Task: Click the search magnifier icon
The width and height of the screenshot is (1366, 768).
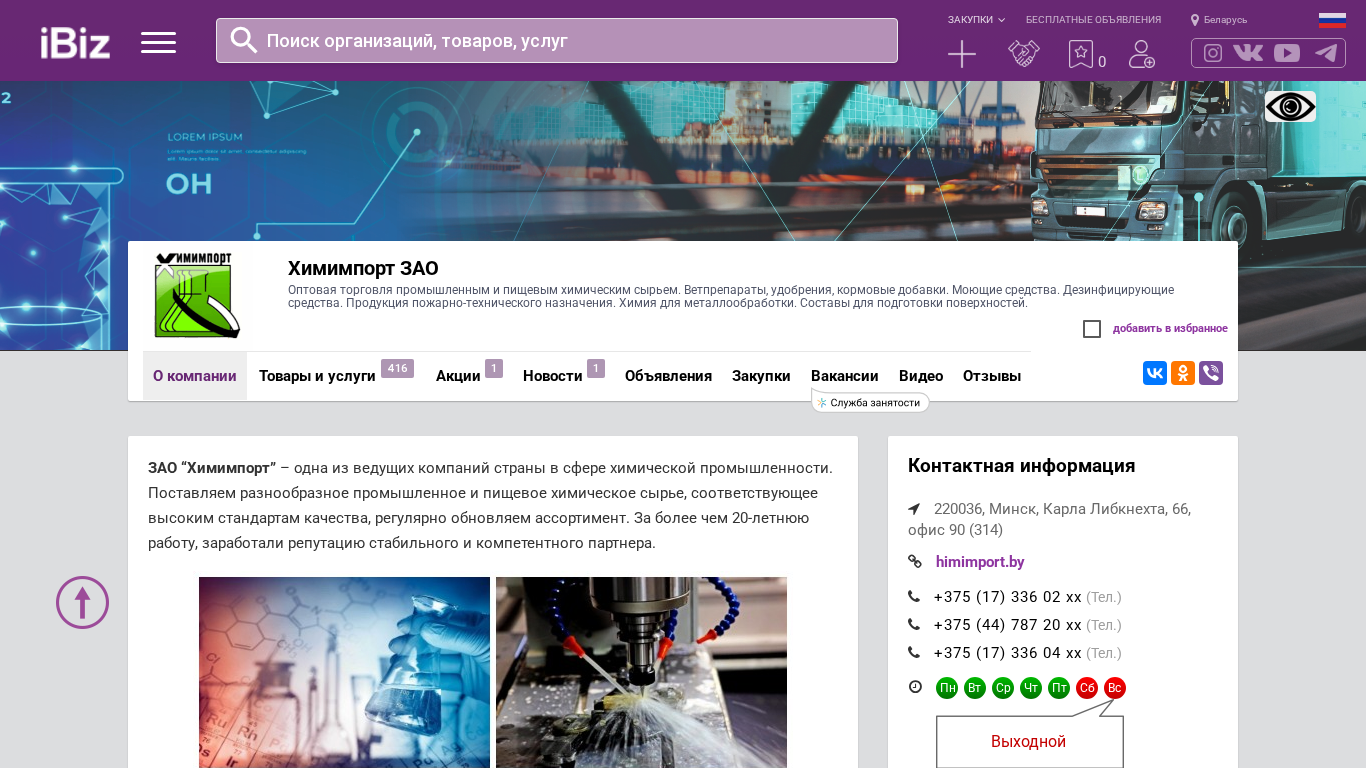Action: click(x=244, y=40)
